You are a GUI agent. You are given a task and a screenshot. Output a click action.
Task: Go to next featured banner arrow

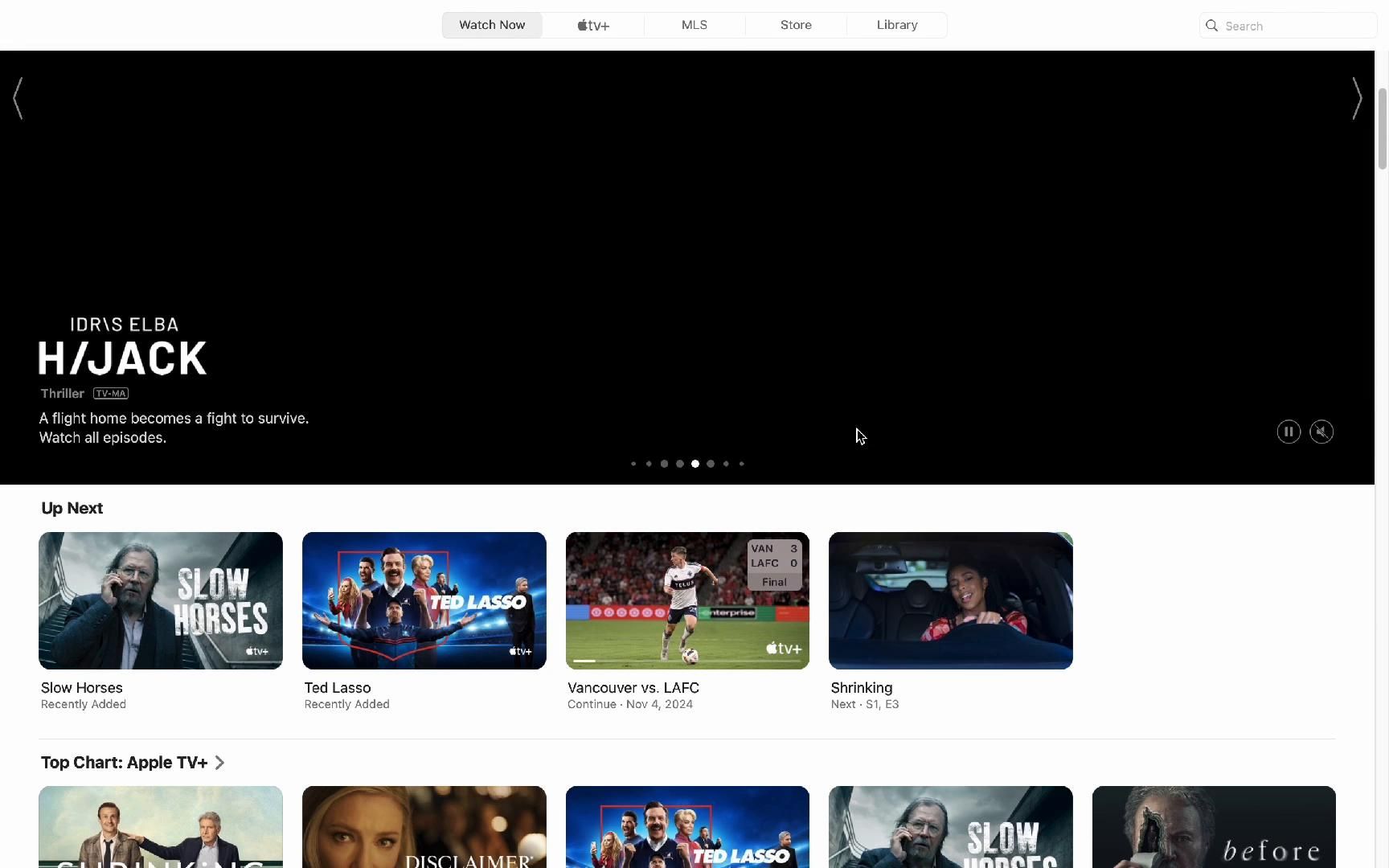pos(1357,99)
